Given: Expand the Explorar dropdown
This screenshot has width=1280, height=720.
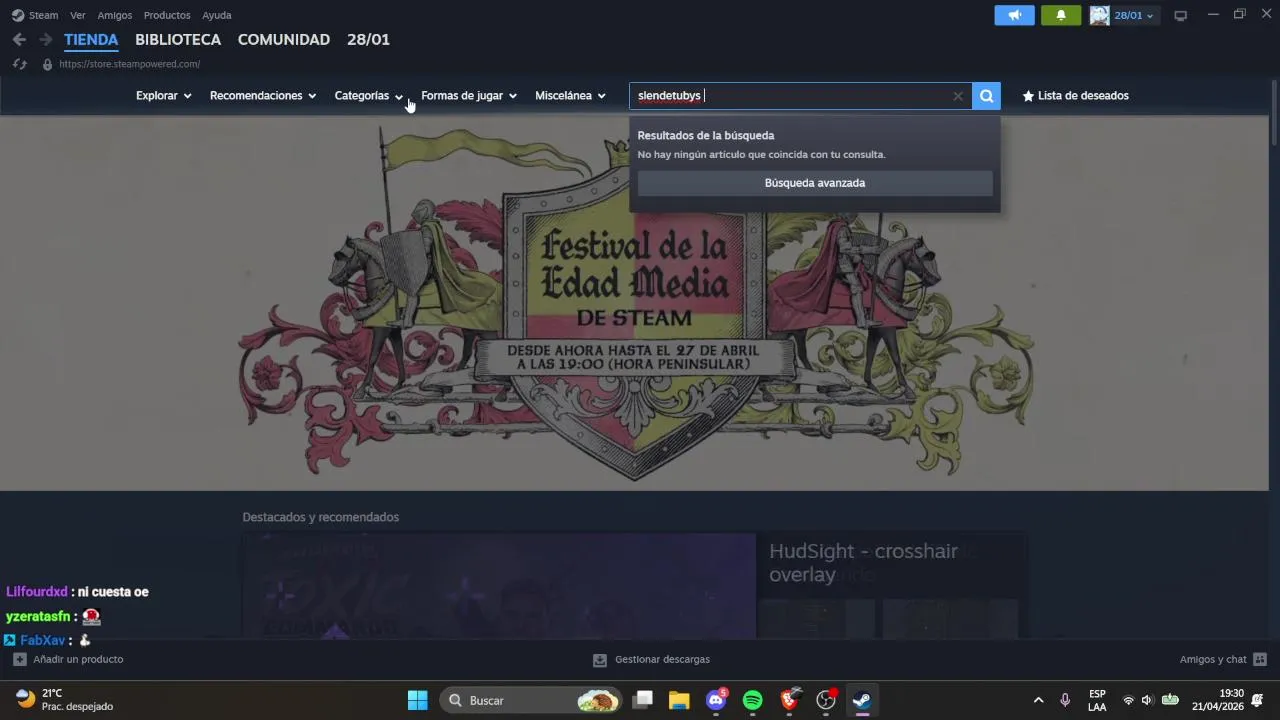Looking at the screenshot, I should pos(164,96).
